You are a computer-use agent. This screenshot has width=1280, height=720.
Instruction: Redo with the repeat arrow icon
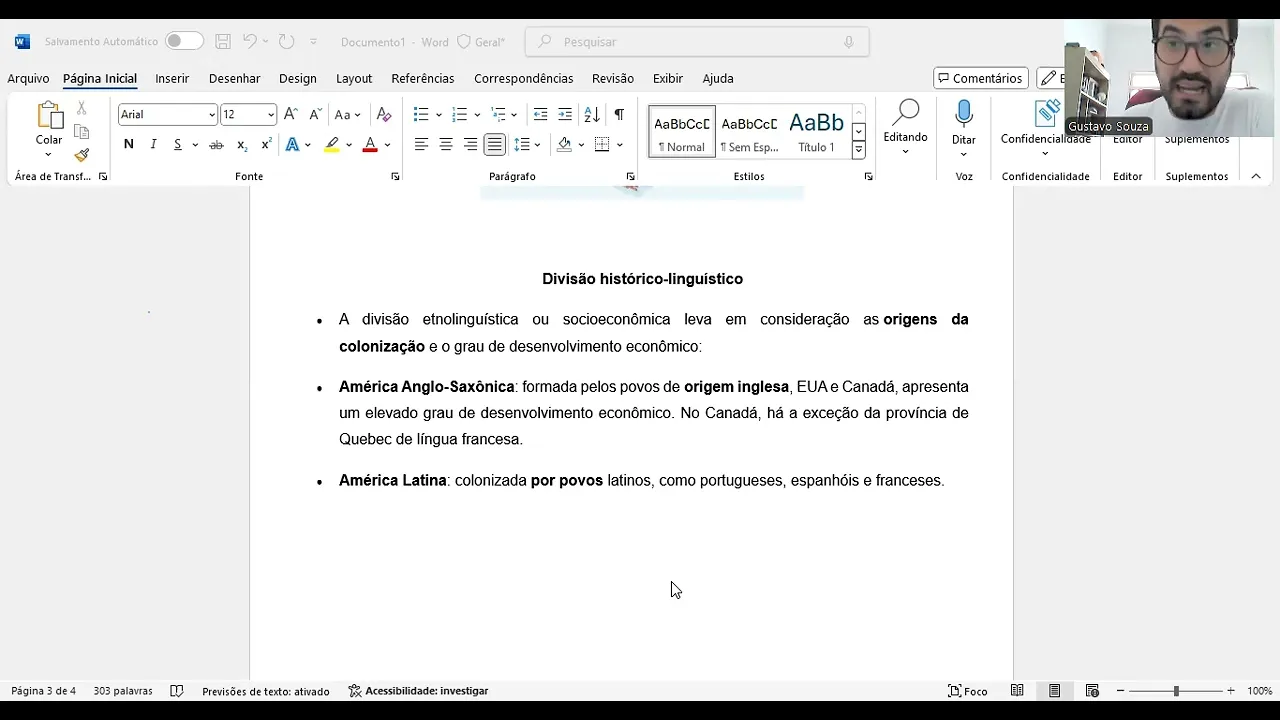(x=286, y=42)
